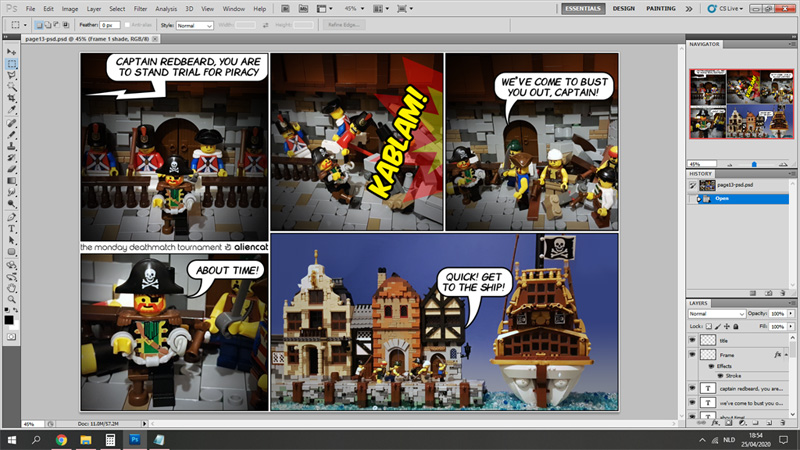This screenshot has width=800, height=450.
Task: Select the Healing Brush tool
Action: (11, 123)
